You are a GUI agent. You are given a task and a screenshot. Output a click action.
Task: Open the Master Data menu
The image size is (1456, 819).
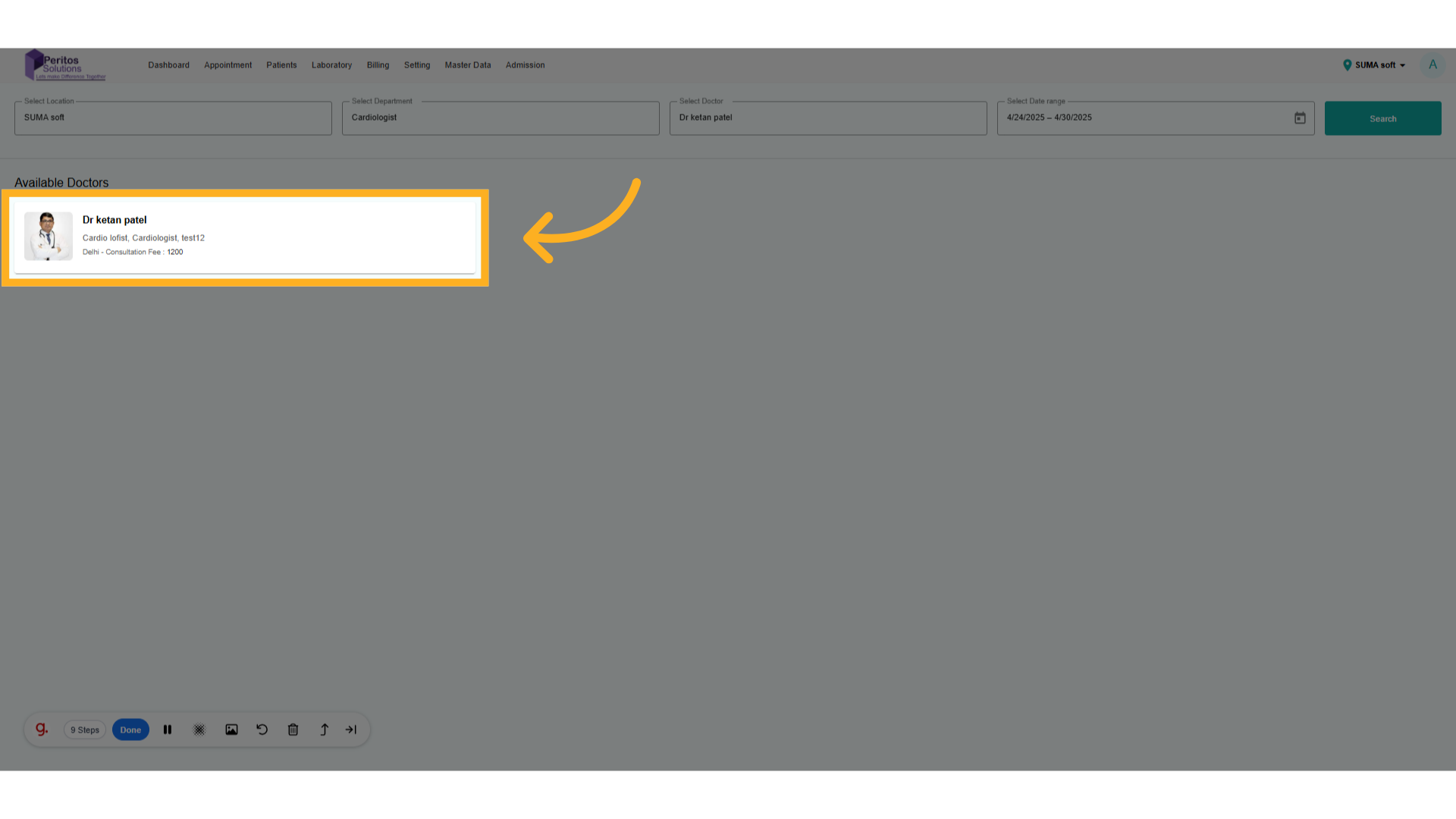tap(468, 65)
